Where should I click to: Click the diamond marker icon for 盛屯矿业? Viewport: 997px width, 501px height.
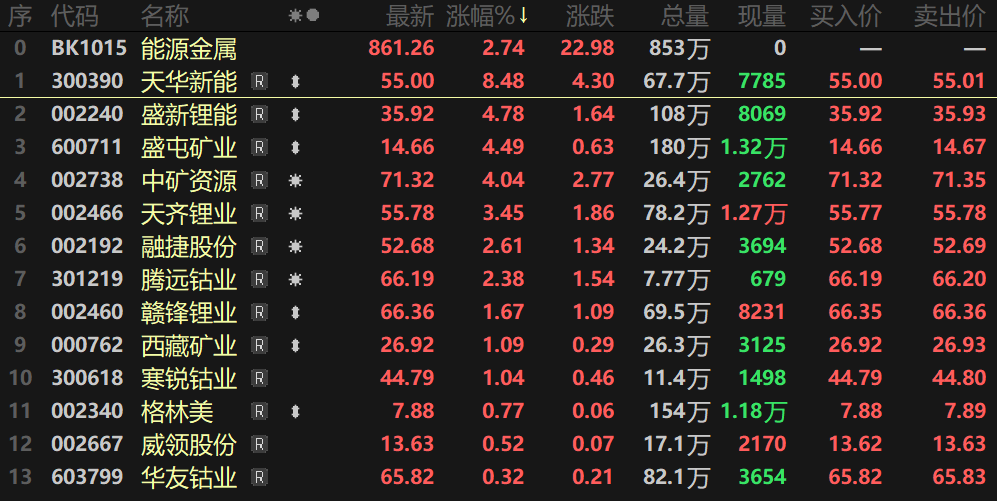295,148
